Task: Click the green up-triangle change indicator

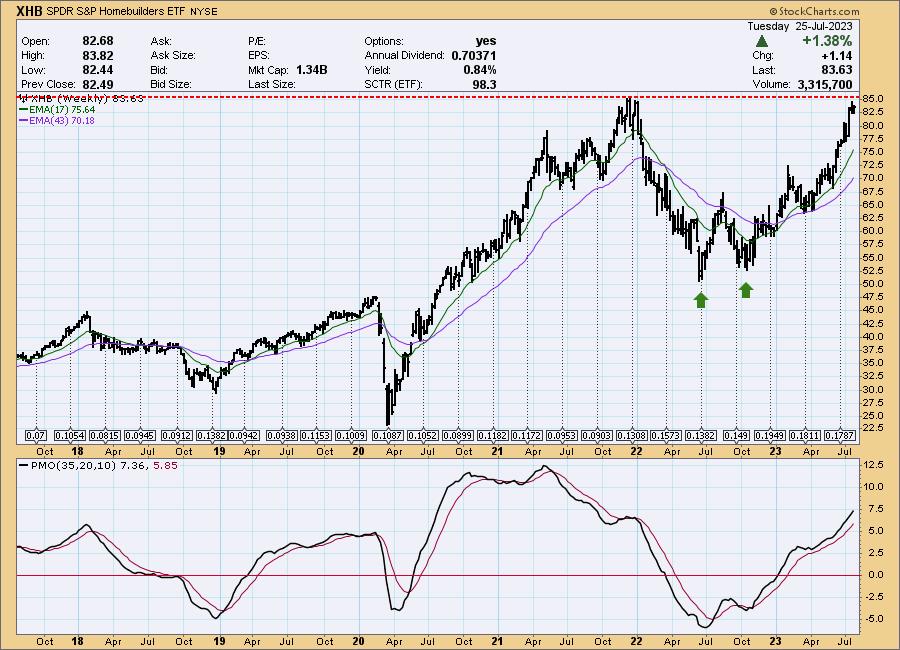Action: [762, 41]
